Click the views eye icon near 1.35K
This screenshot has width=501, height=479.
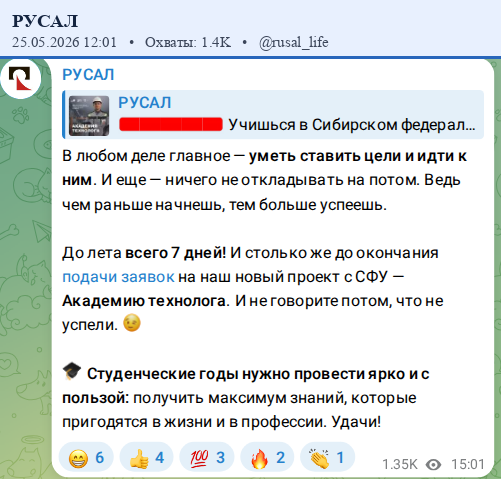[x=433, y=464]
